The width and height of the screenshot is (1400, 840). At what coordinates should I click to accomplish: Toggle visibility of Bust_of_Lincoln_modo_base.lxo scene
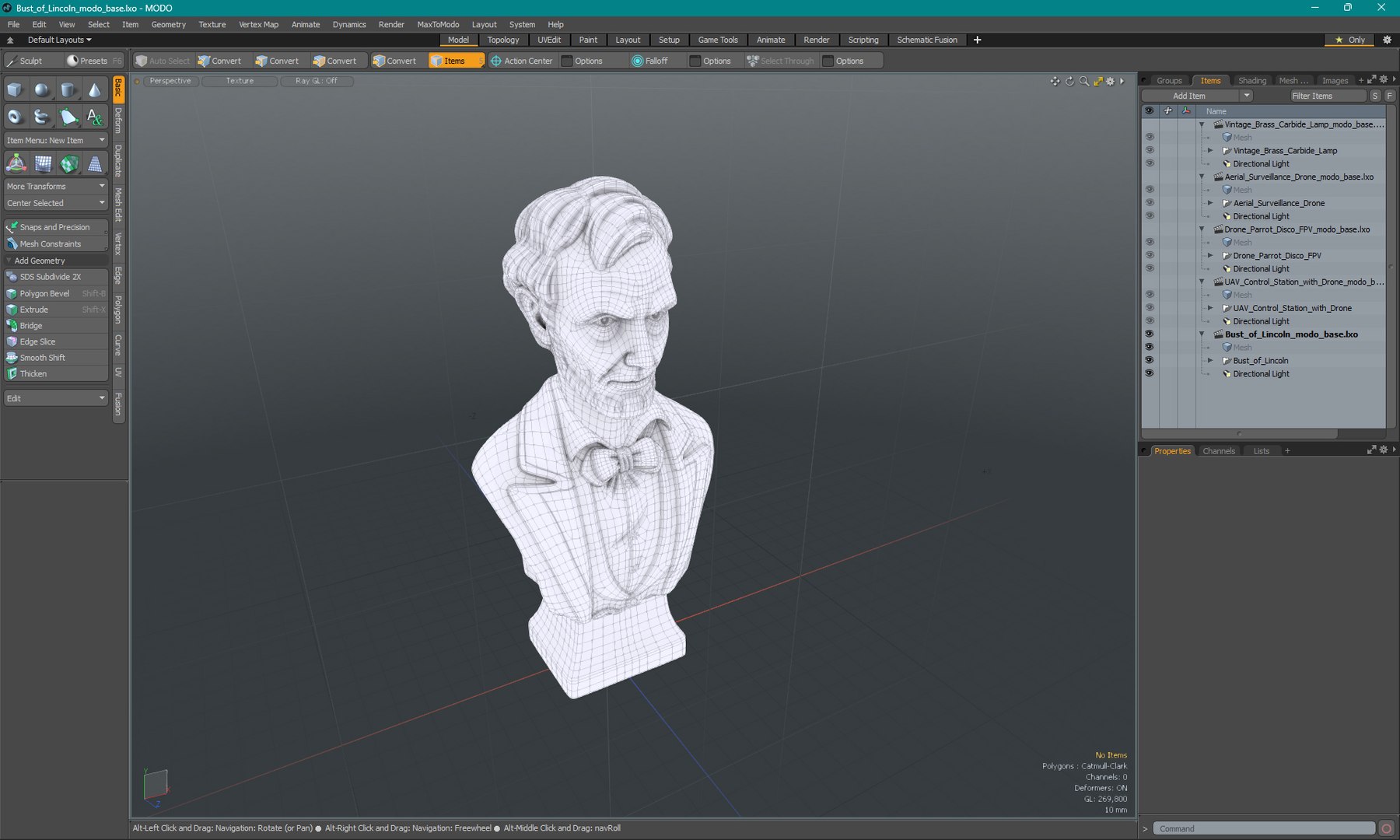click(1149, 334)
